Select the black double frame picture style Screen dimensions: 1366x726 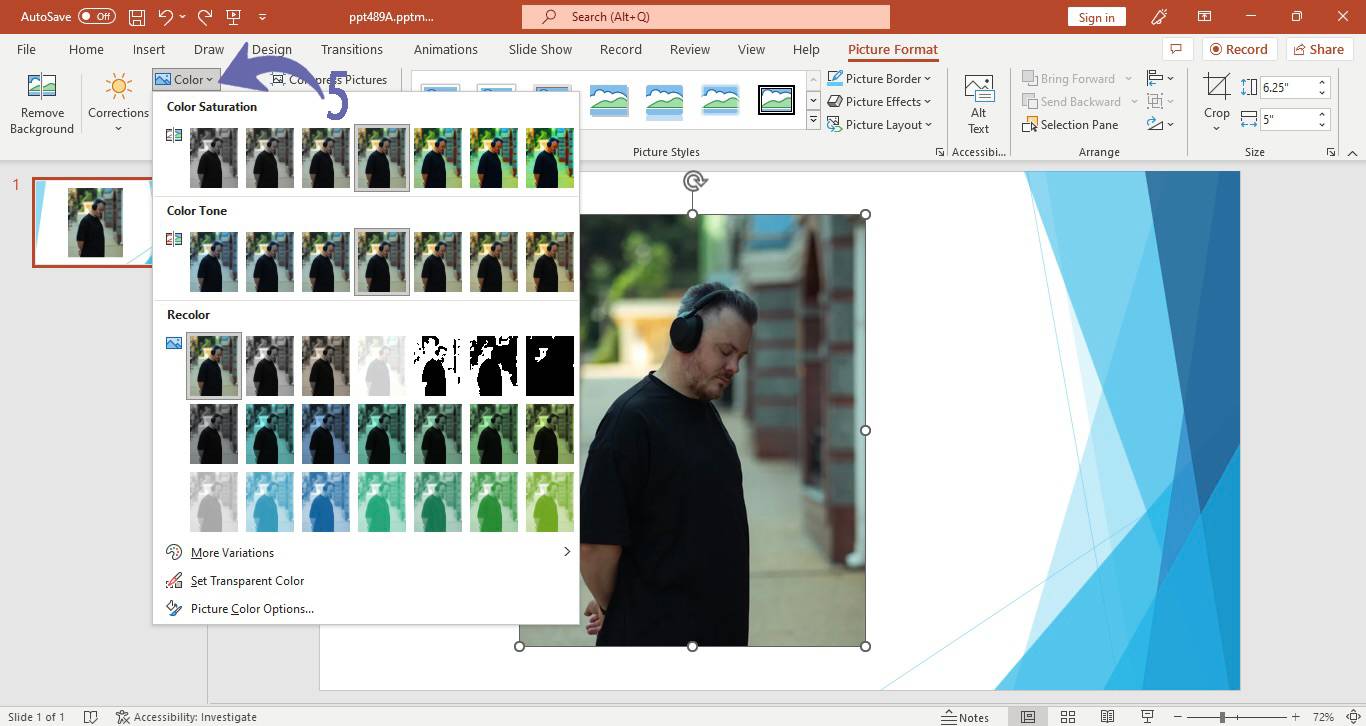click(x=776, y=100)
